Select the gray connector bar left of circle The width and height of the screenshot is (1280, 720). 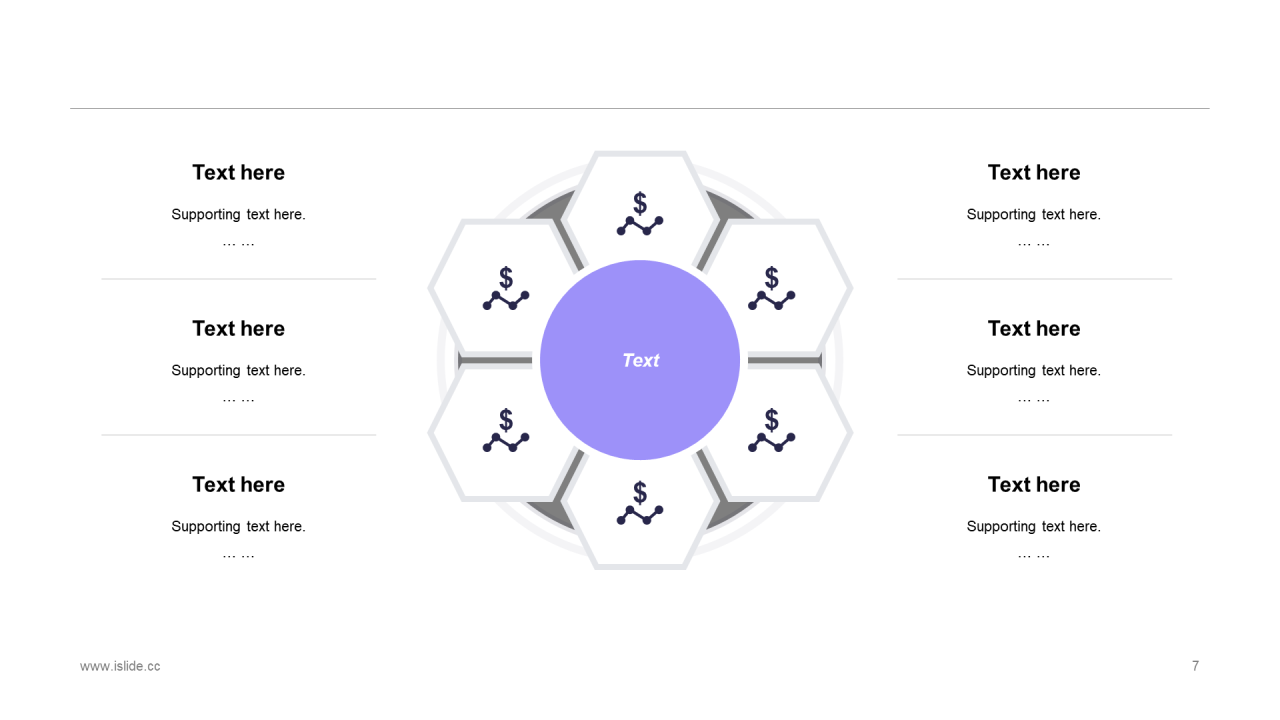[495, 360]
